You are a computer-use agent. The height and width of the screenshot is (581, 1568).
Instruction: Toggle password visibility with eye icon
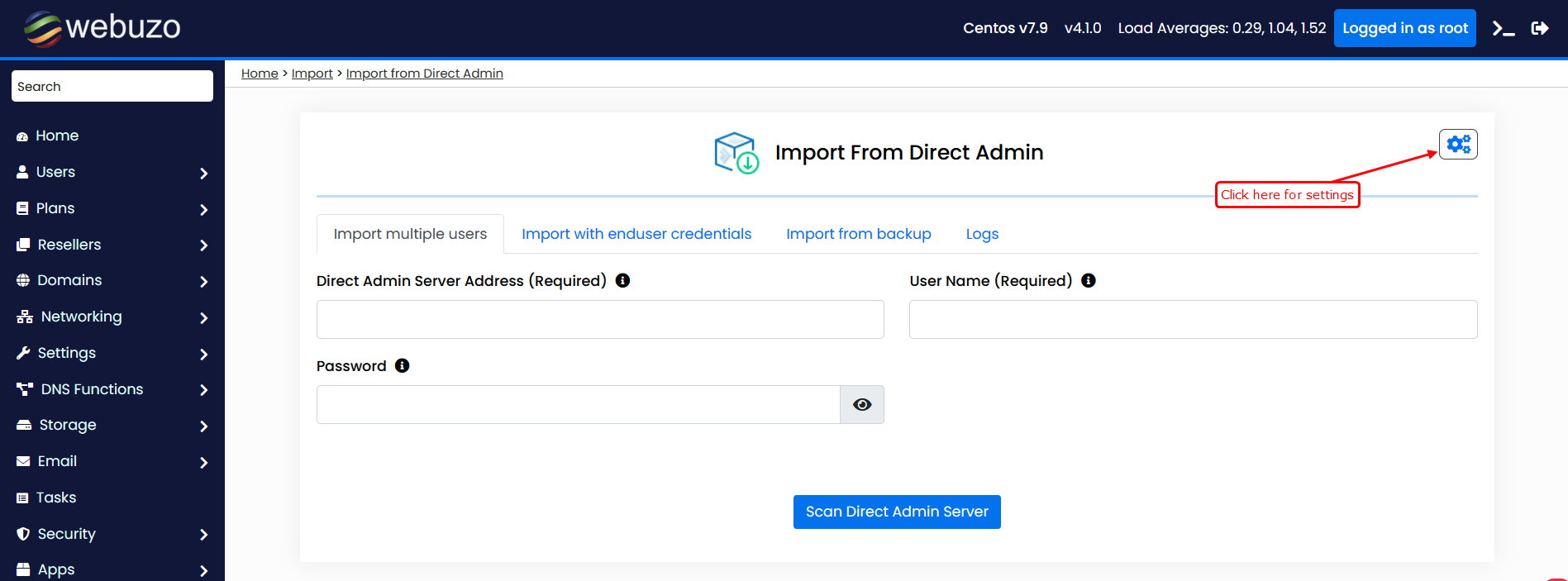point(862,405)
